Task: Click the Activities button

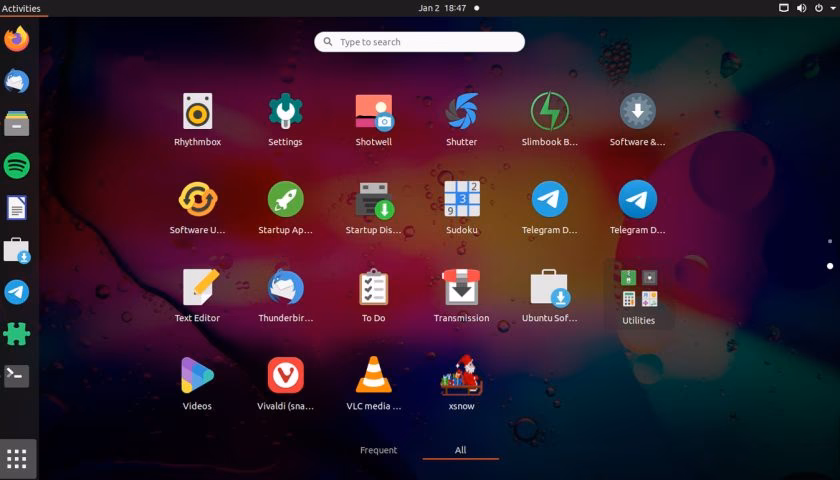Action: (21, 8)
